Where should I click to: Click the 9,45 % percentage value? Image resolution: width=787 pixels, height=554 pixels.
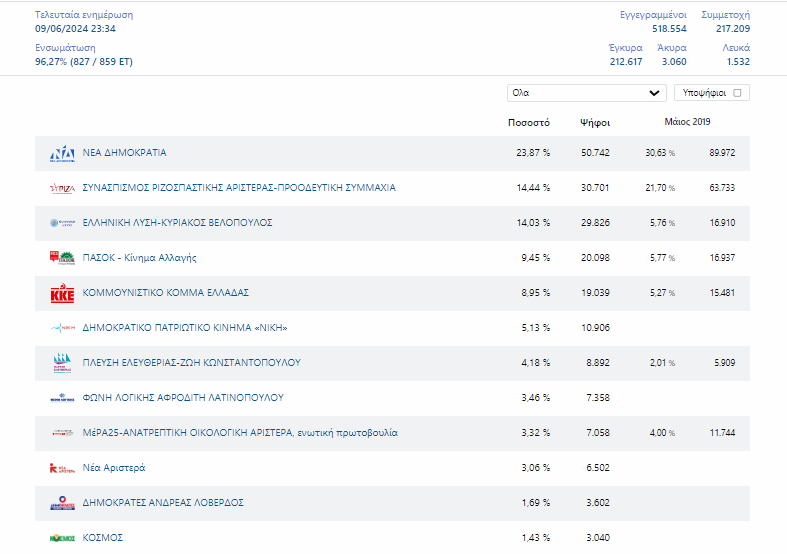click(536, 257)
